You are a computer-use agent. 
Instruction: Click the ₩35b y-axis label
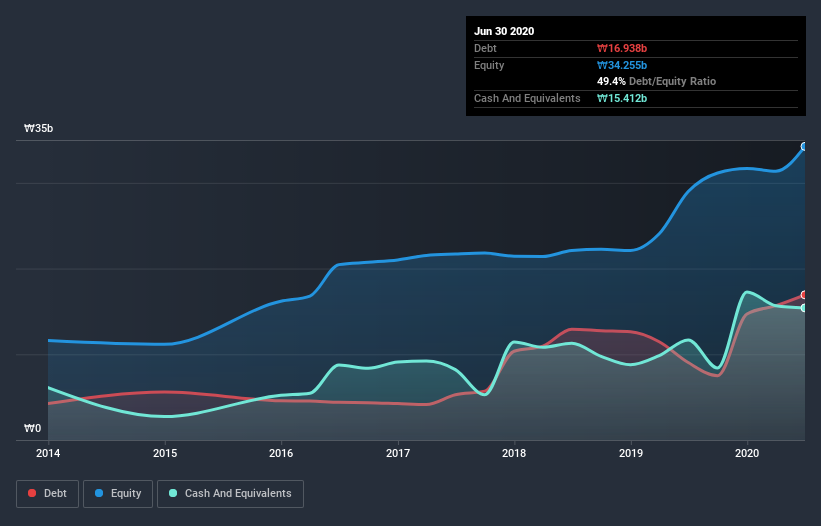pyautogui.click(x=39, y=128)
